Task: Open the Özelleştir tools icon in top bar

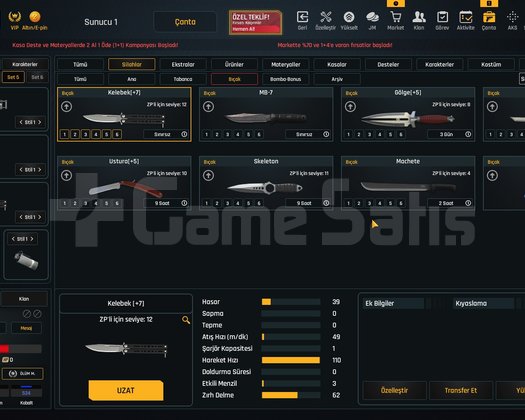Action: pos(325,17)
